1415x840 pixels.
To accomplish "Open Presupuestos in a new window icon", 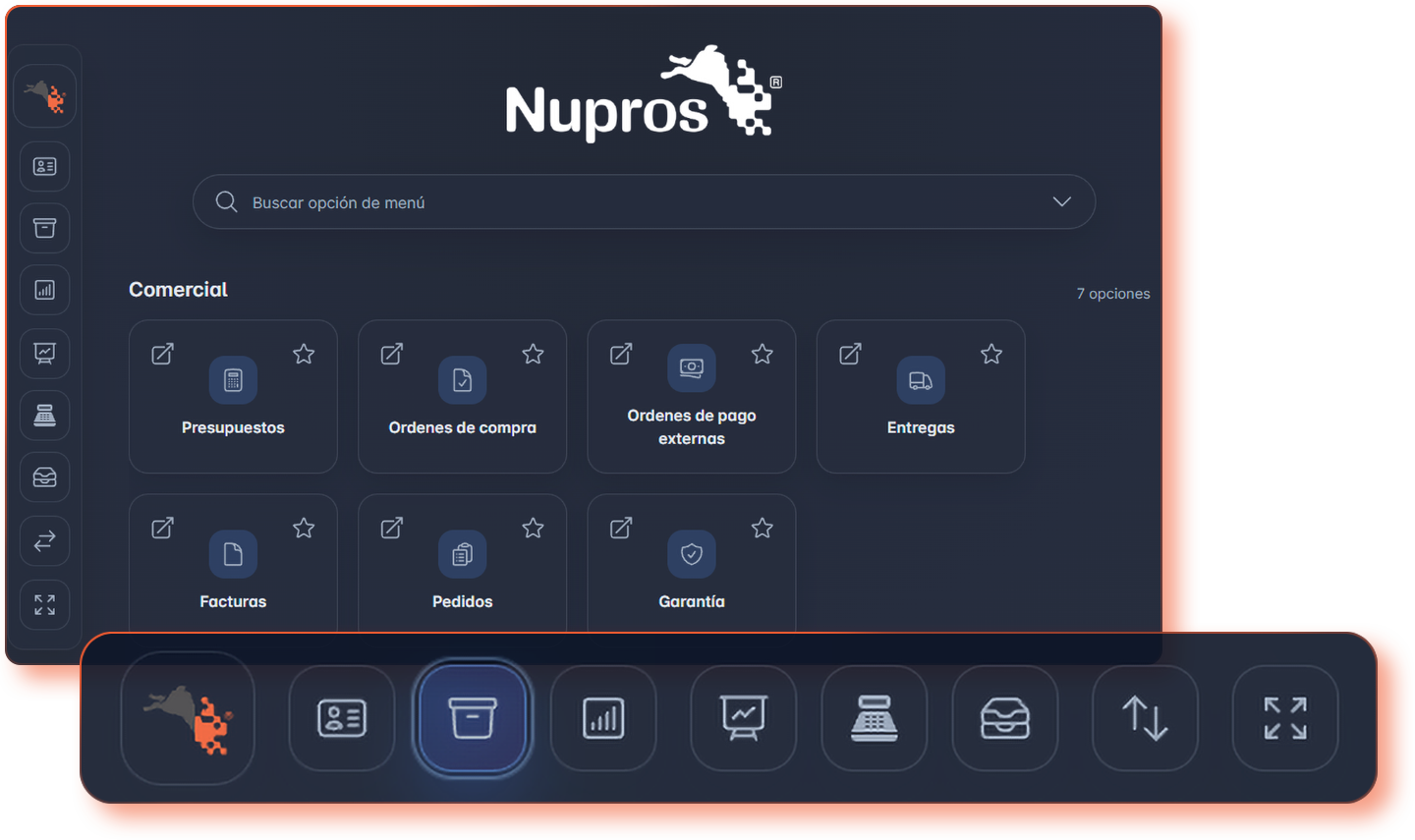I will pyautogui.click(x=163, y=354).
